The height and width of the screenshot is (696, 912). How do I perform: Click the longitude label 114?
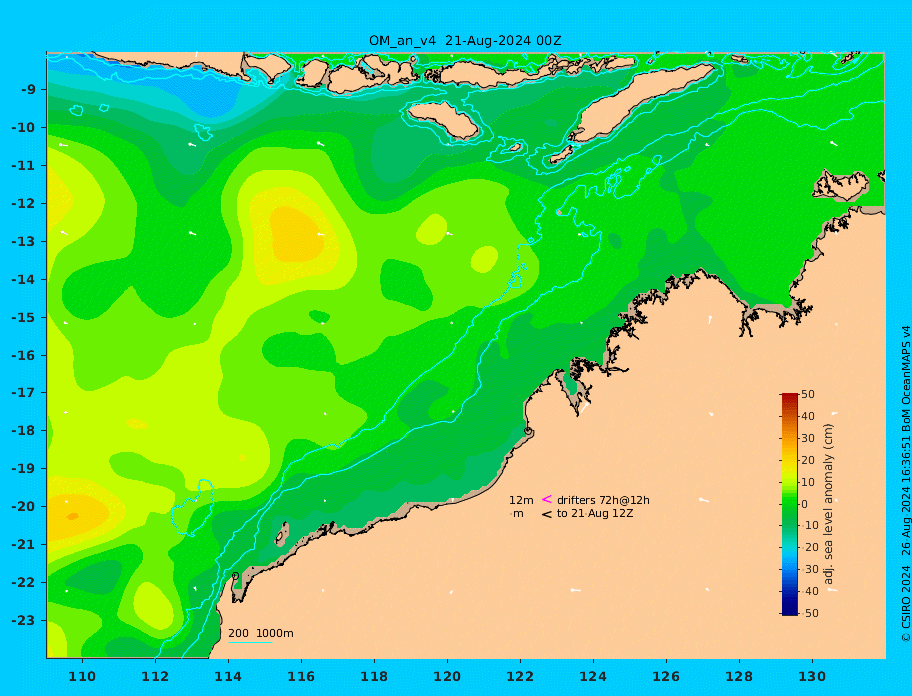click(x=228, y=677)
